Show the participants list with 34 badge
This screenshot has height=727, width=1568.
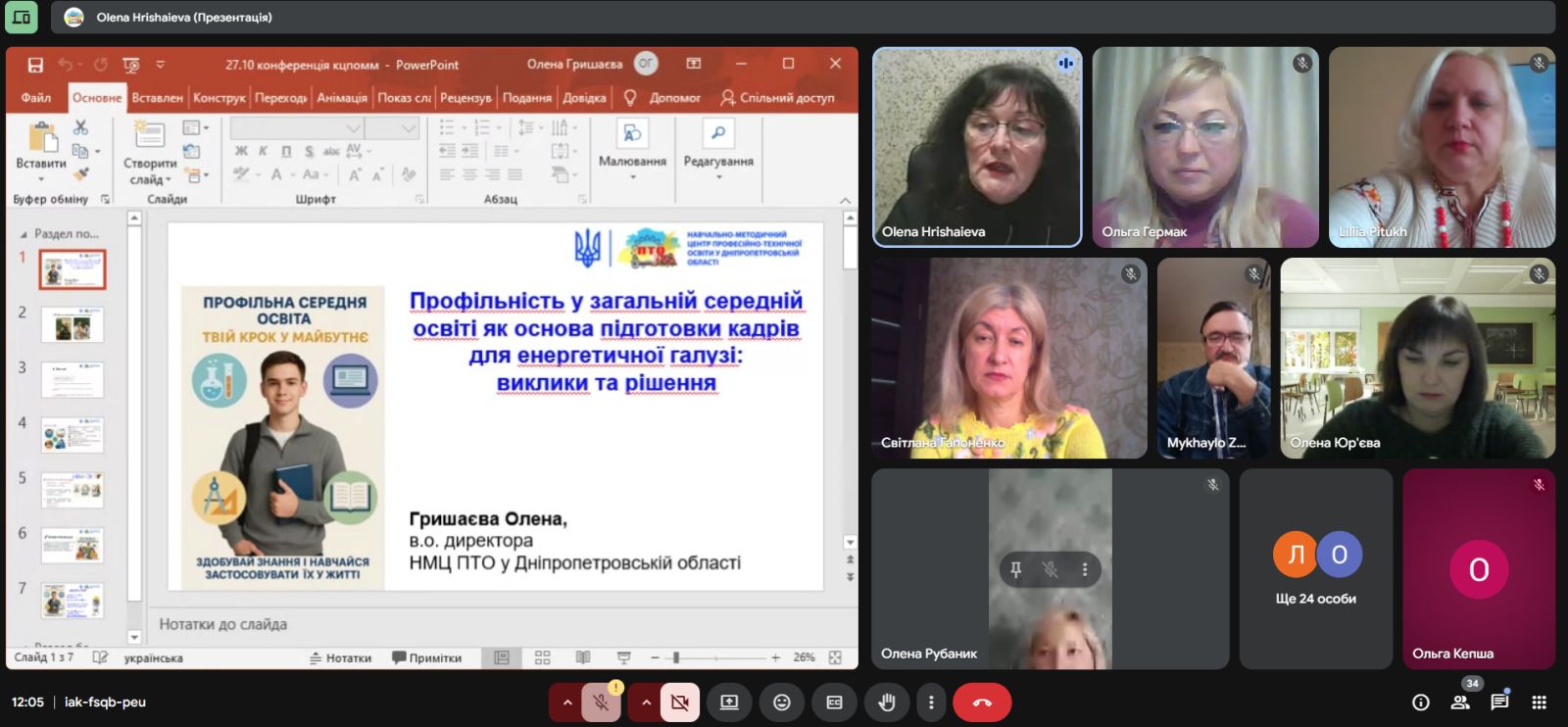pyautogui.click(x=1460, y=703)
